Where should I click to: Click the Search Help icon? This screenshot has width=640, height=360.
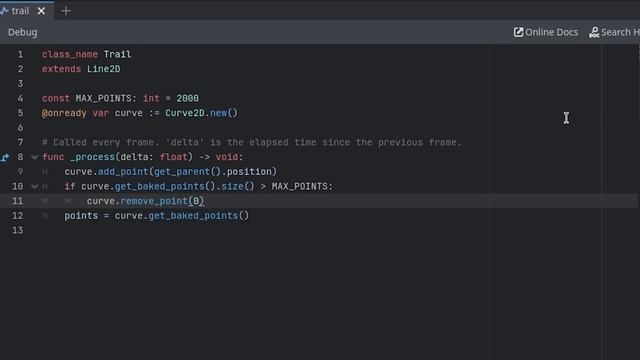point(594,32)
